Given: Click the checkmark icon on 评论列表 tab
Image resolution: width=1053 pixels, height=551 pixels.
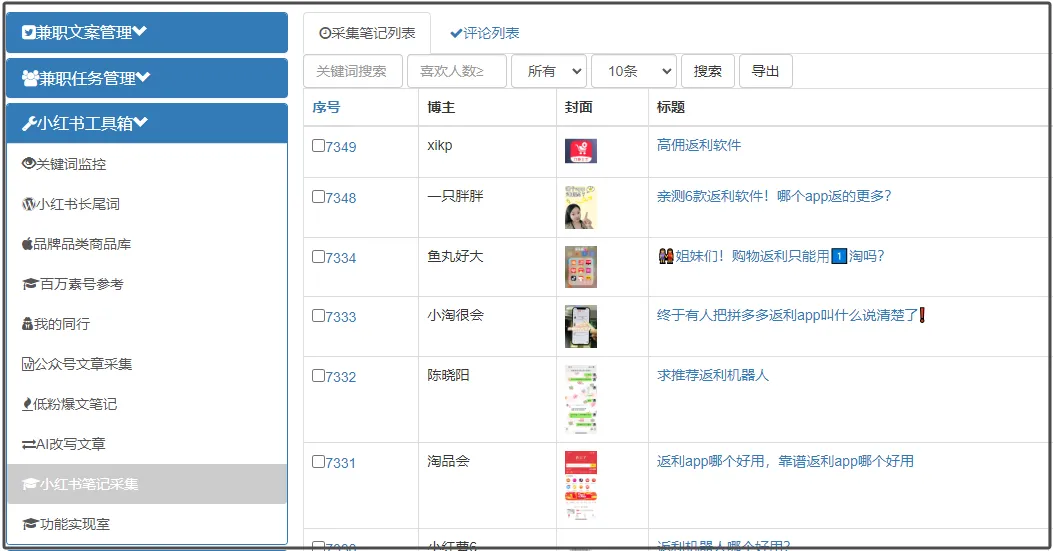Looking at the screenshot, I should [x=456, y=33].
